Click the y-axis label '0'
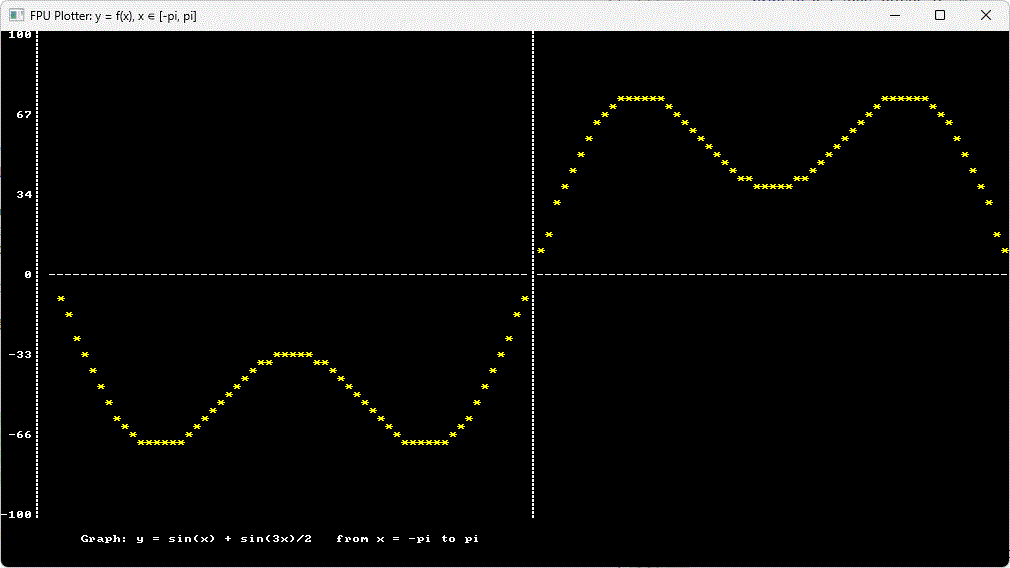 point(28,274)
